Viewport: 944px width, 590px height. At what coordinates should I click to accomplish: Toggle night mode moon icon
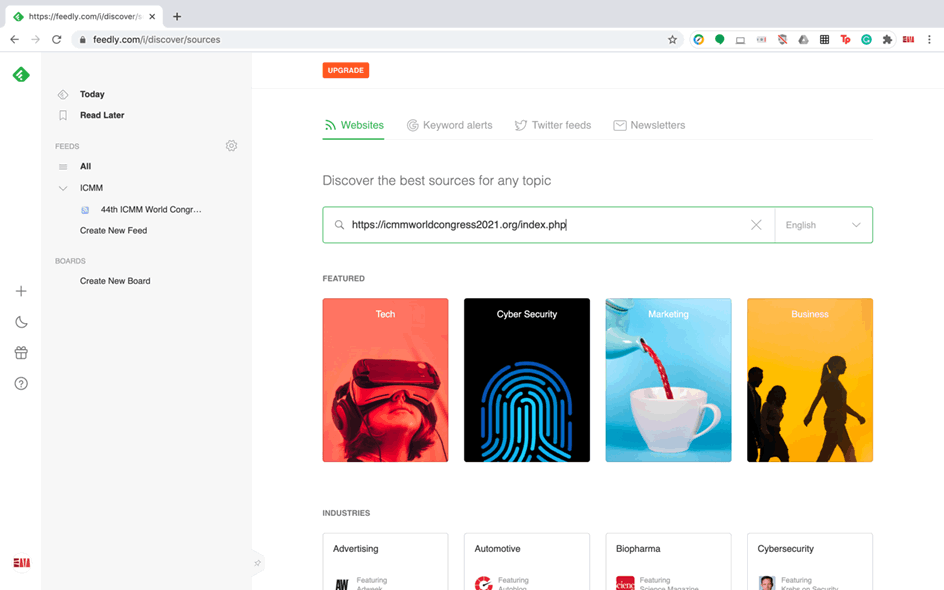click(x=21, y=322)
